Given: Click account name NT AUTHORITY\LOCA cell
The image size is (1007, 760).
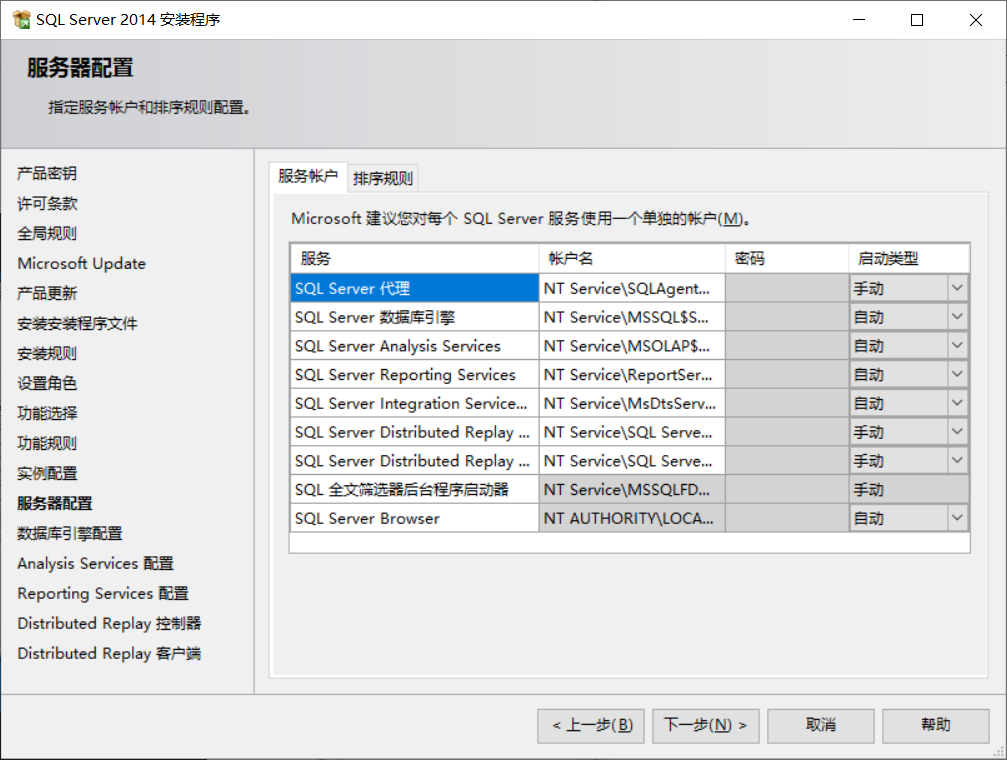Looking at the screenshot, I should click(x=632, y=518).
